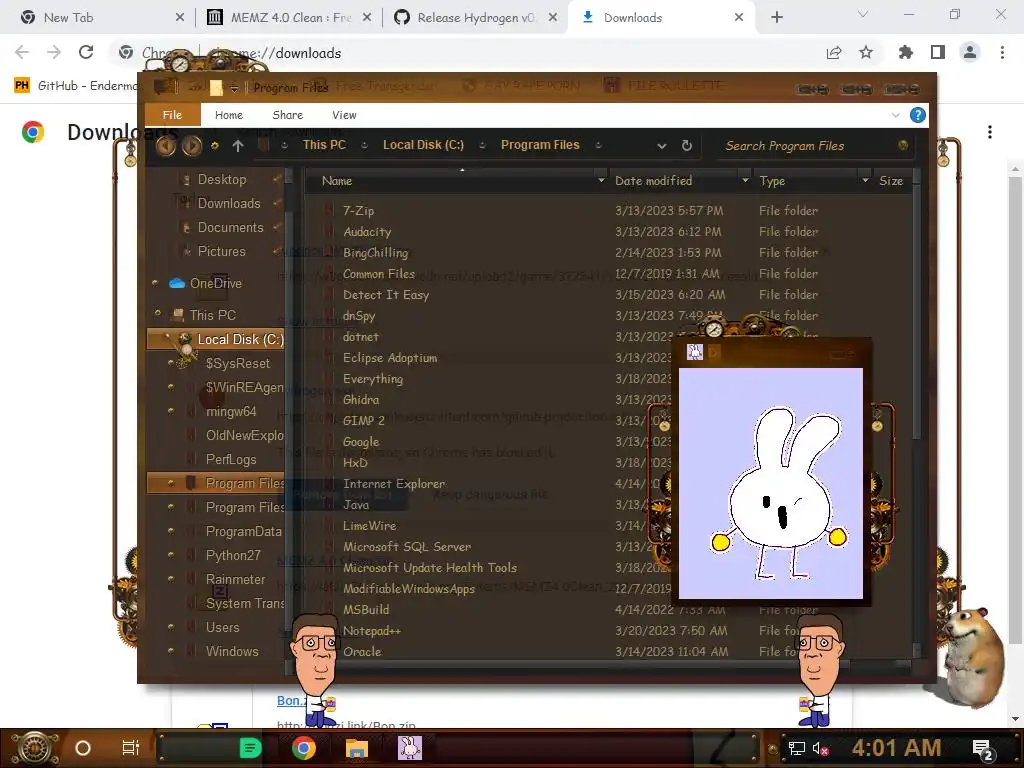Select the Rainmeter folder in the tree

pyautogui.click(x=235, y=579)
